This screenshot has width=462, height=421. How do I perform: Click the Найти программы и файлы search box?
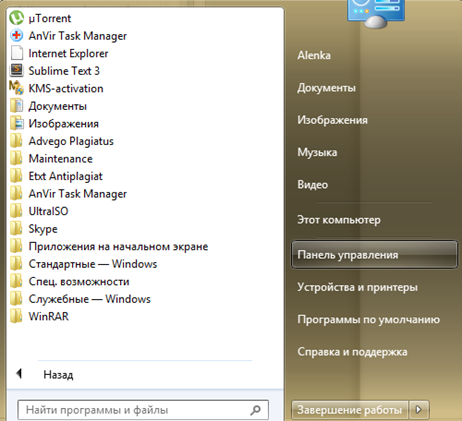coord(143,410)
